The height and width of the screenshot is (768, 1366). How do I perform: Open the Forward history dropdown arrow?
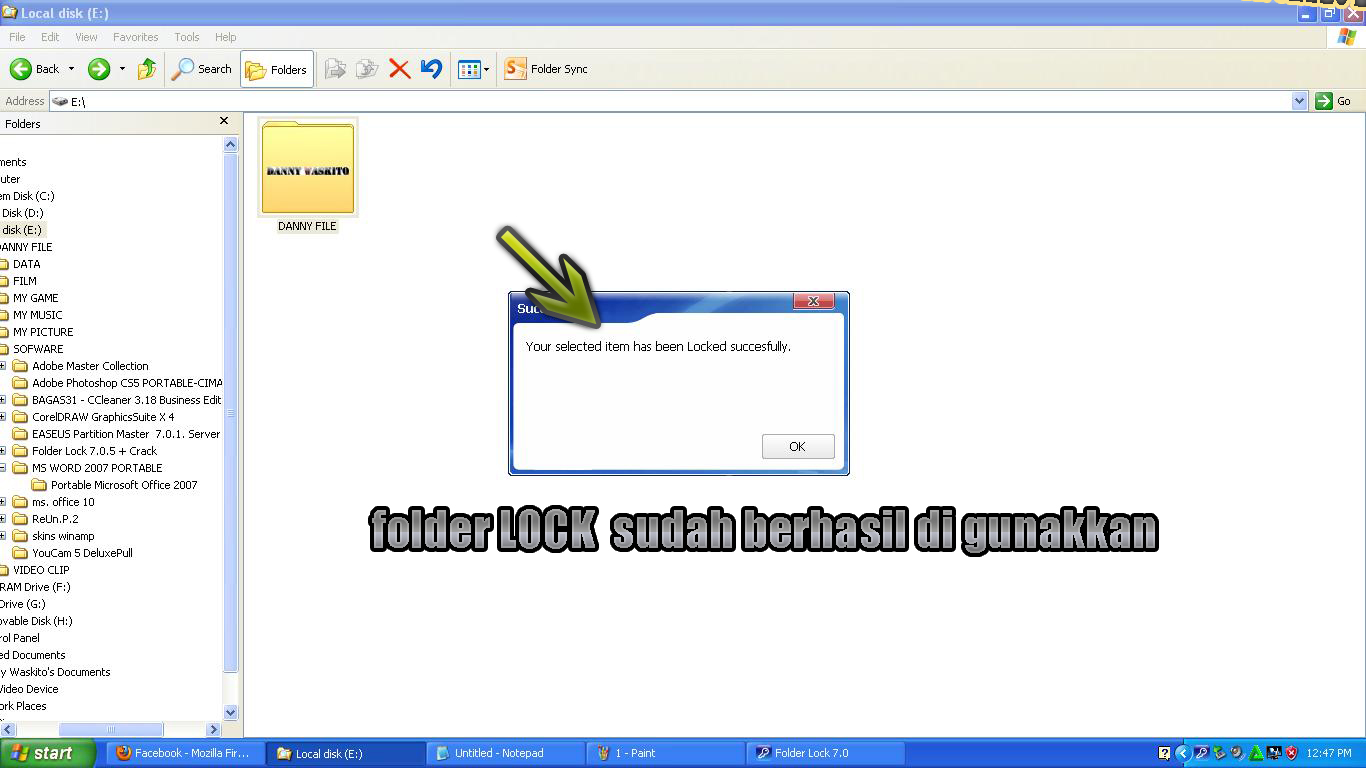[122, 69]
